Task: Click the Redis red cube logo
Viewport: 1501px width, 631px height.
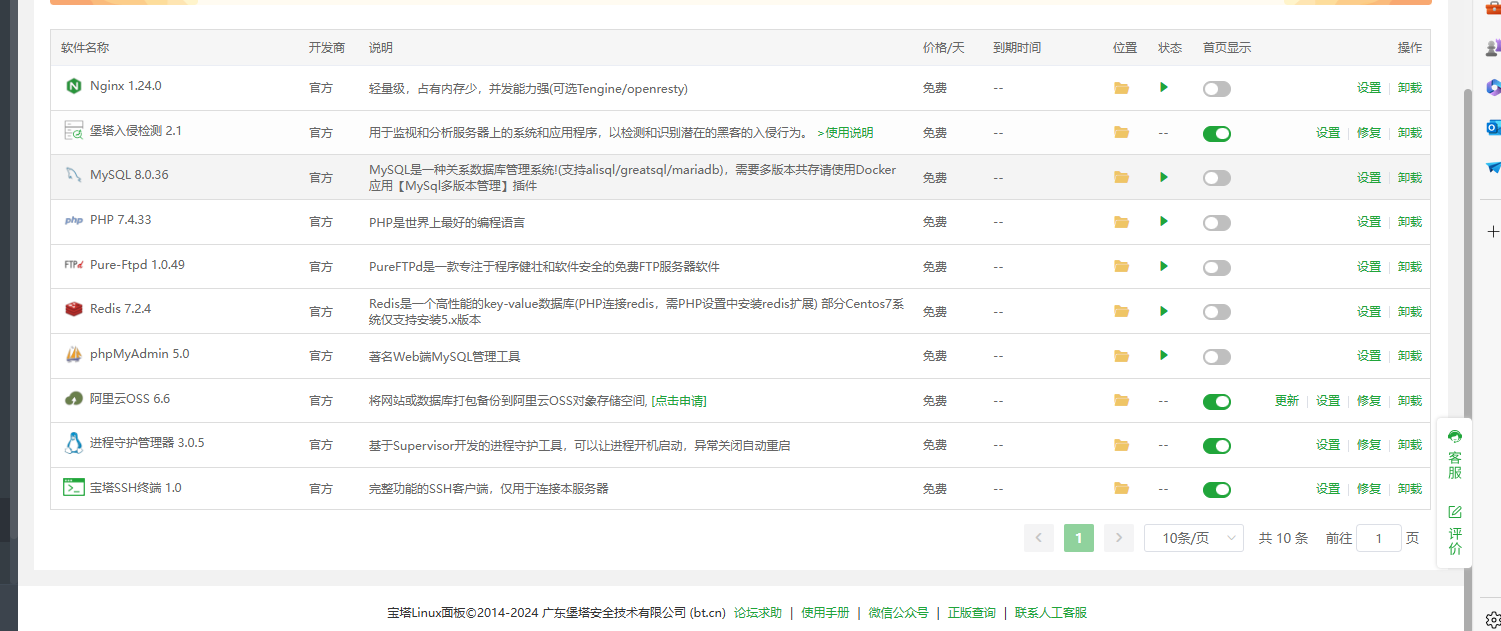Action: click(x=73, y=309)
